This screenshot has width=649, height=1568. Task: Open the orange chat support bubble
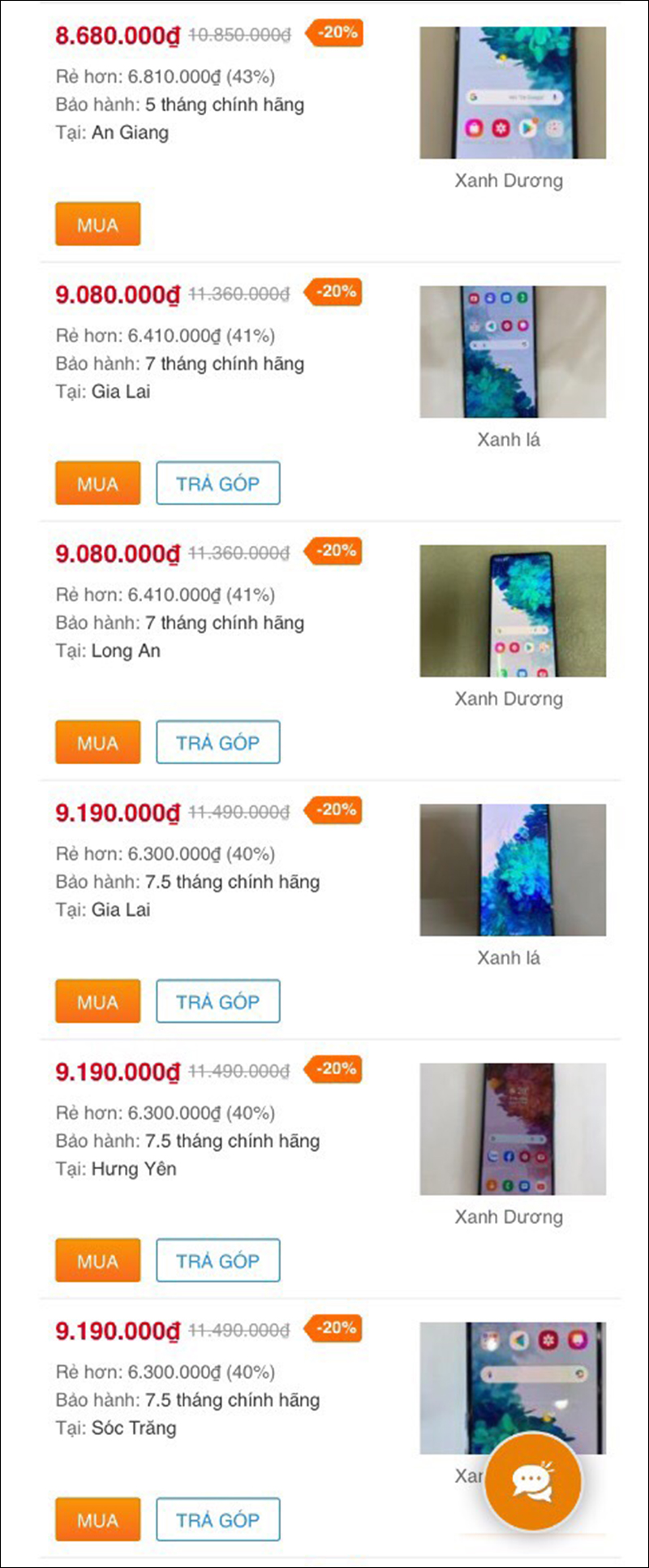[532, 1480]
